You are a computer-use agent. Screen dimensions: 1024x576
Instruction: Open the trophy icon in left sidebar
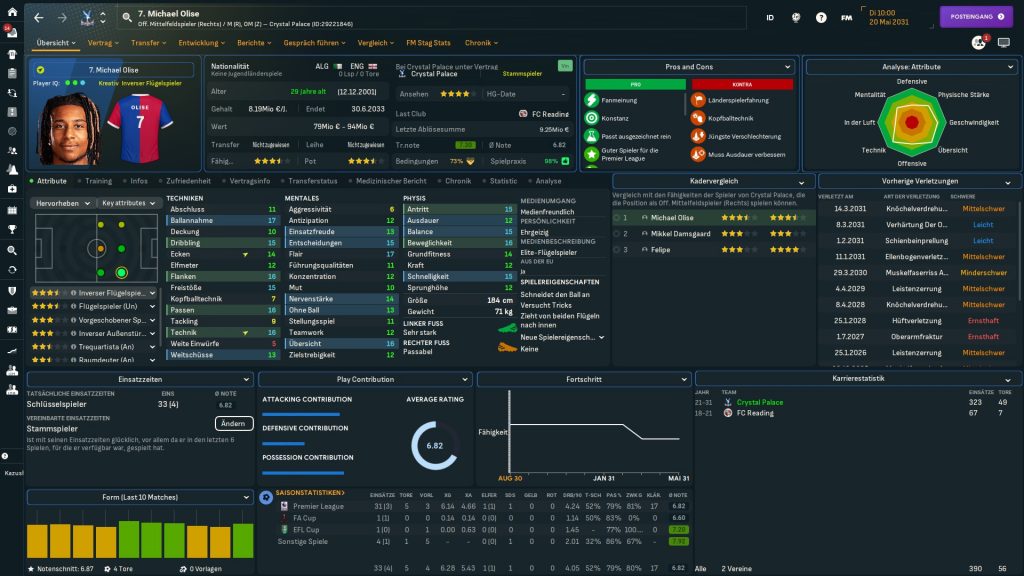[x=12, y=227]
